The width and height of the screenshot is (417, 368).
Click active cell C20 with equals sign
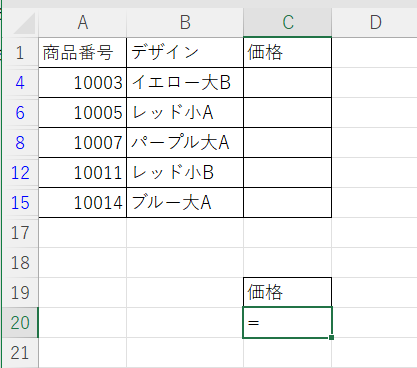tap(288, 323)
